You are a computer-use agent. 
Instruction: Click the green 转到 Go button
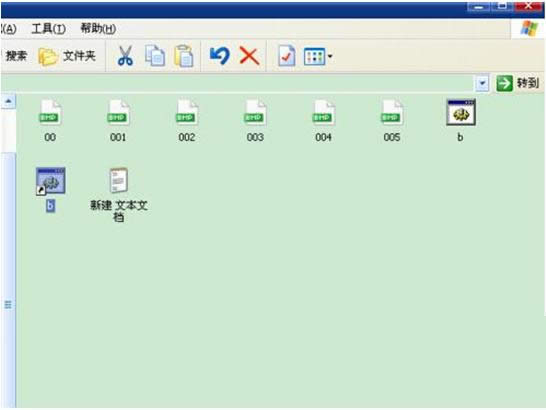tap(517, 83)
